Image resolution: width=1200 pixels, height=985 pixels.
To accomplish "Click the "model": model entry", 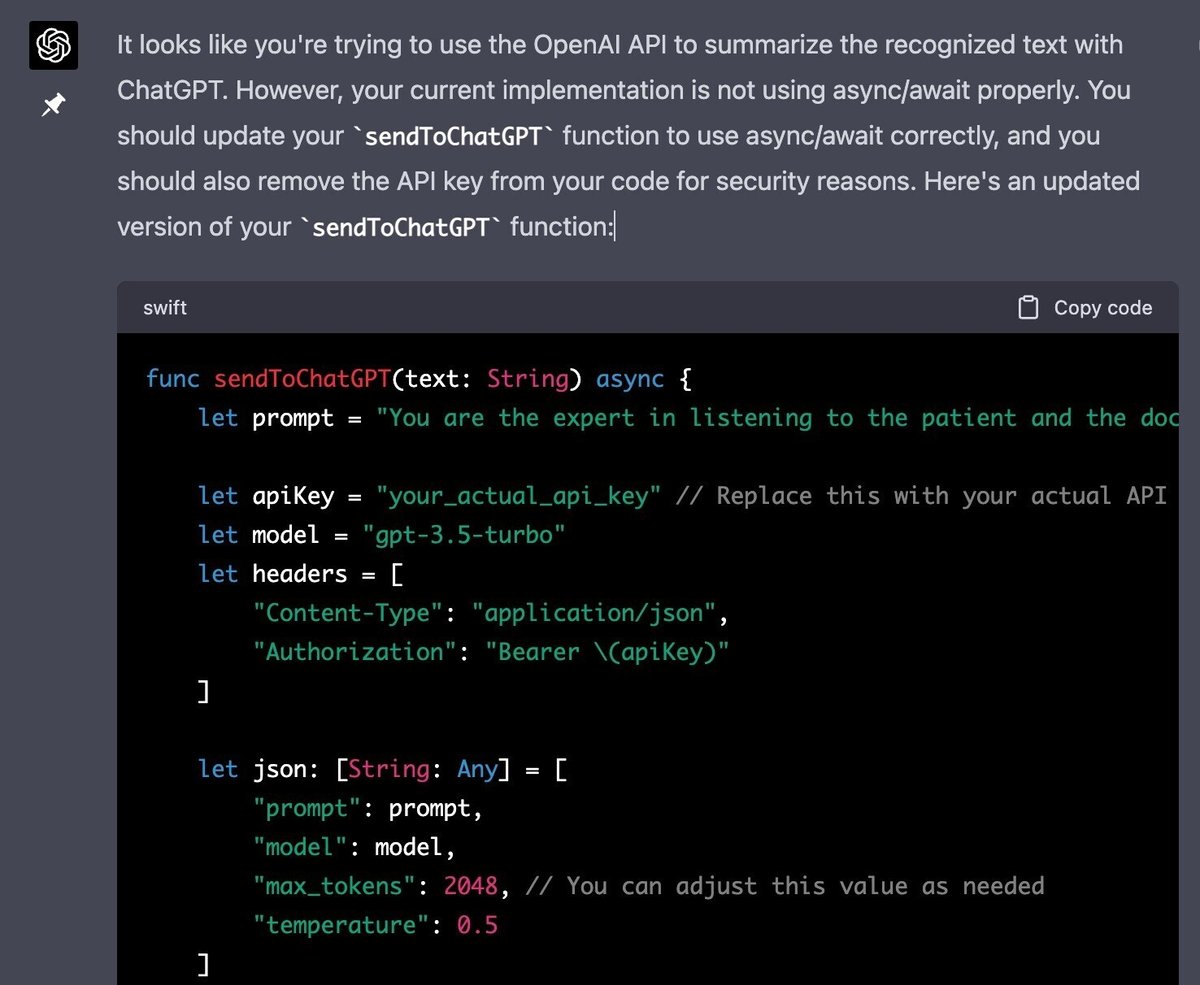I will 354,847.
